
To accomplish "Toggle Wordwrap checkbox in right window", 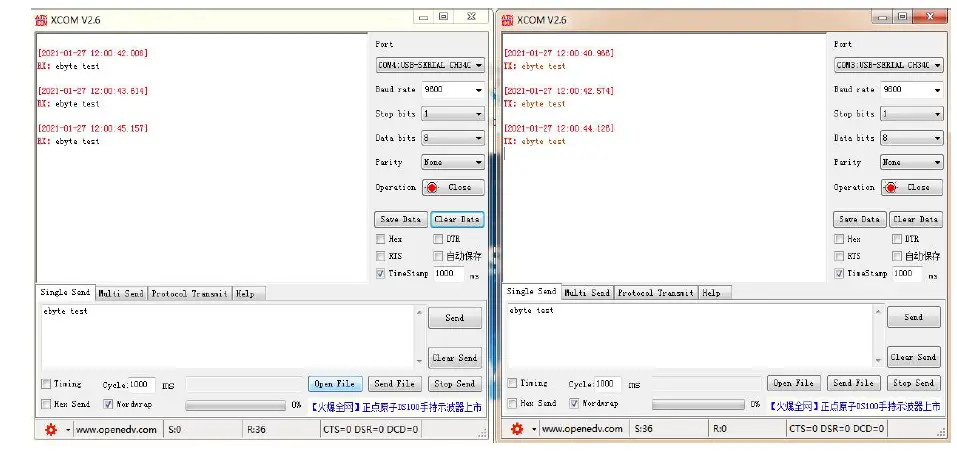I will (x=574, y=404).
